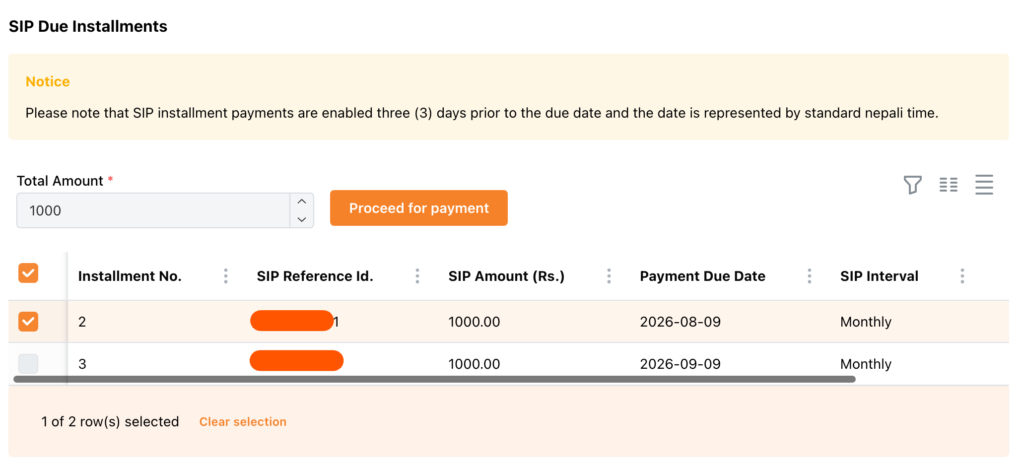Open the row density lines icon
1024x470 pixels.
point(984,185)
